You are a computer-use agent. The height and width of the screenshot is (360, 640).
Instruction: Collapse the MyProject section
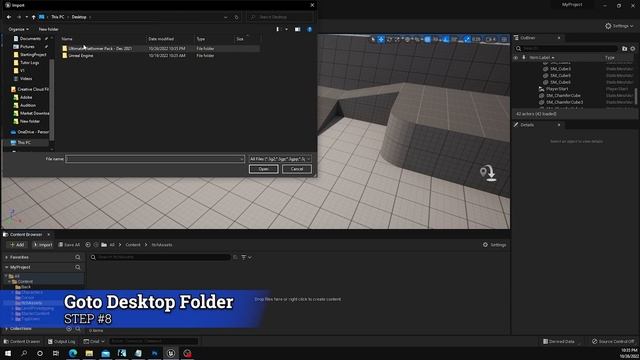[7, 267]
